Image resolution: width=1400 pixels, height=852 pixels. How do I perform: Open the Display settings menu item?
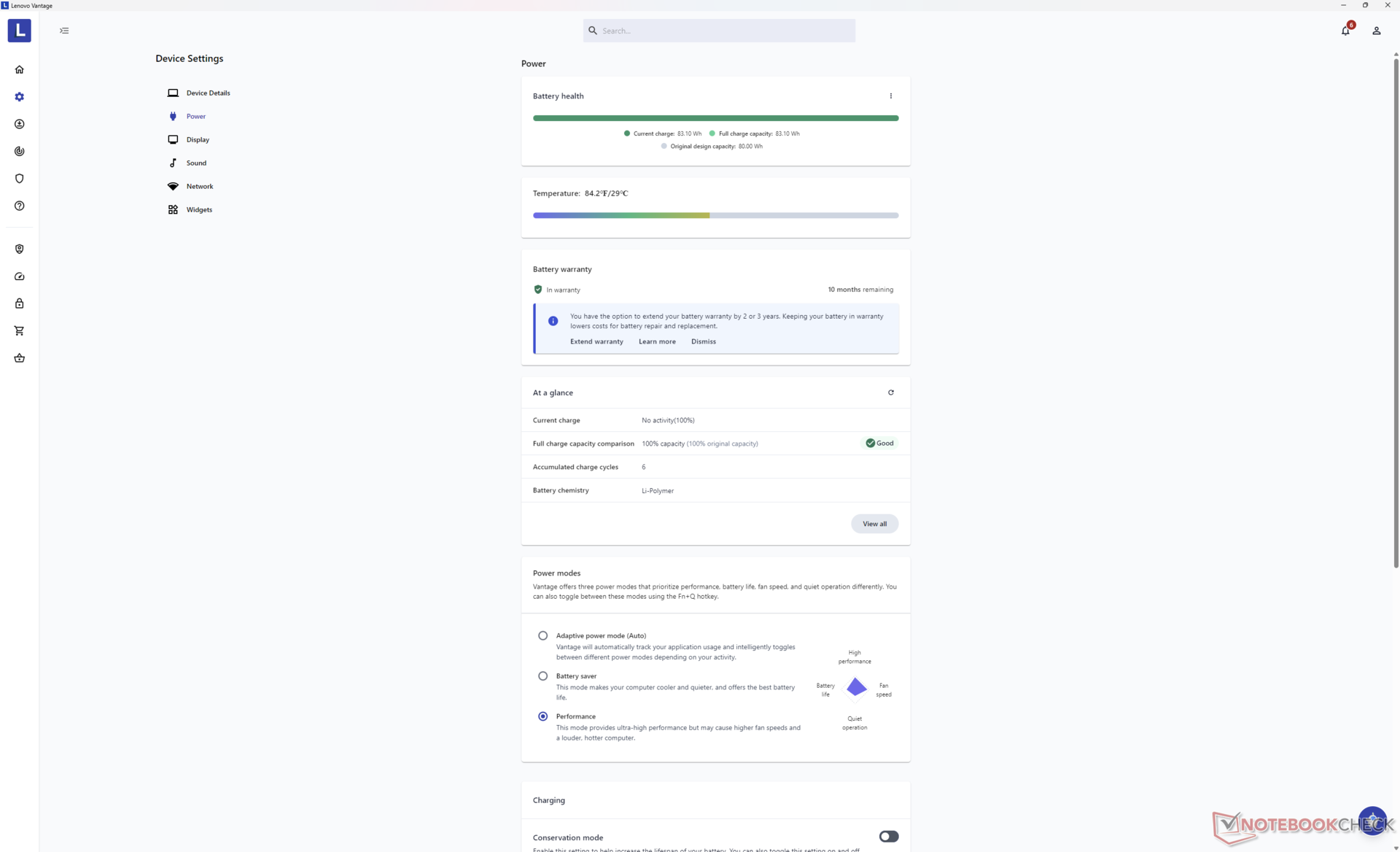tap(198, 139)
